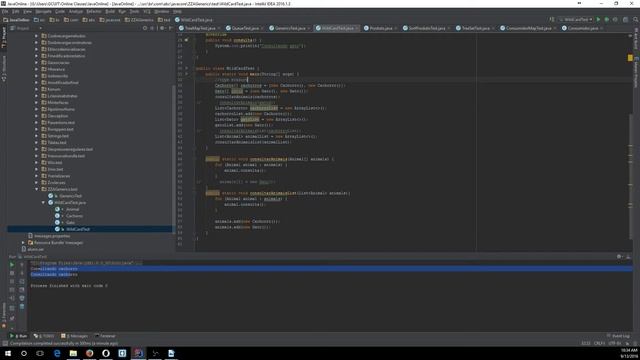The image size is (640, 360).
Task: Click run gutter arrow beside the main method
Action: click(187, 74)
